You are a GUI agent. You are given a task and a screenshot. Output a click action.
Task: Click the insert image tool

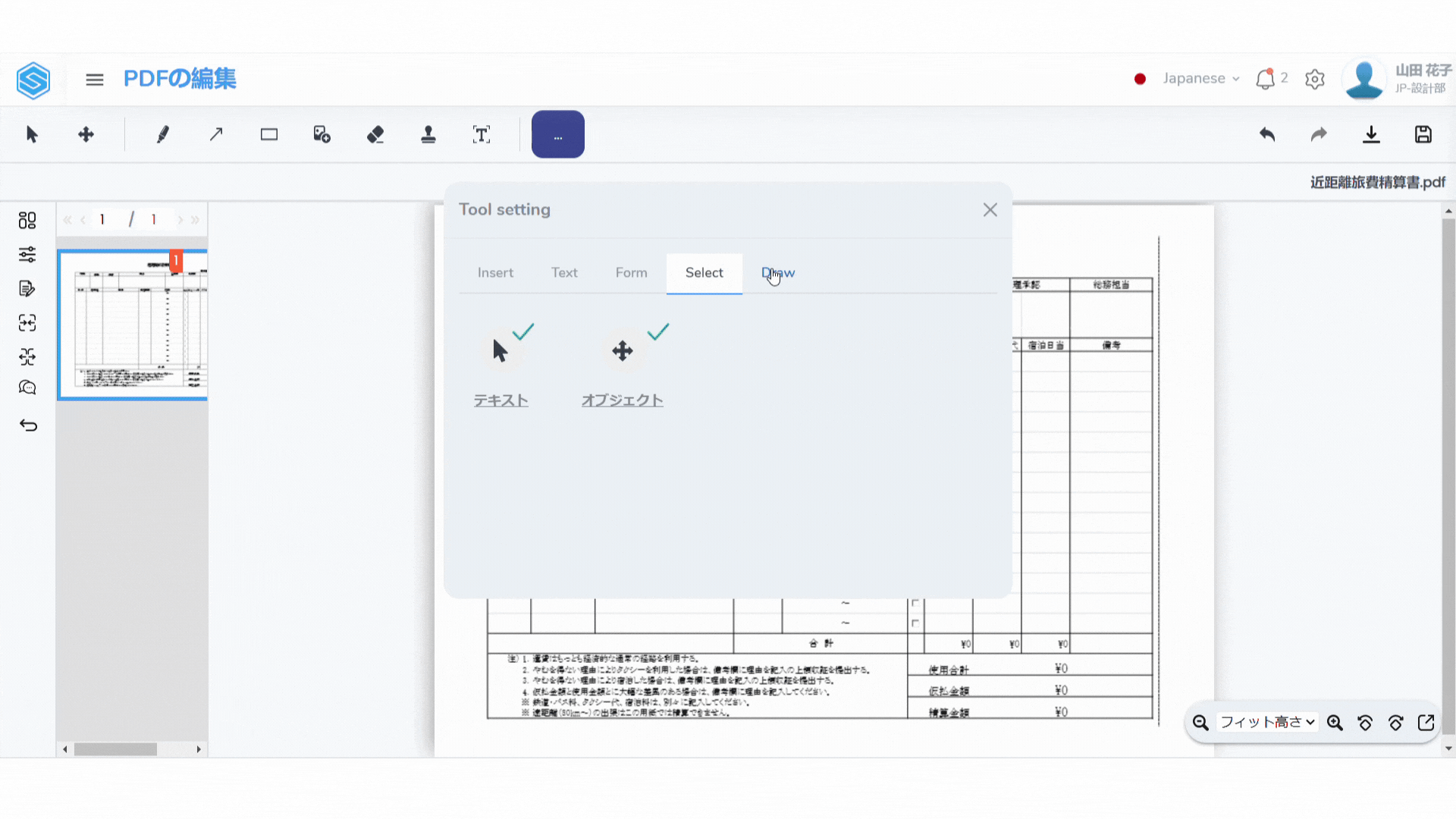[x=322, y=135]
